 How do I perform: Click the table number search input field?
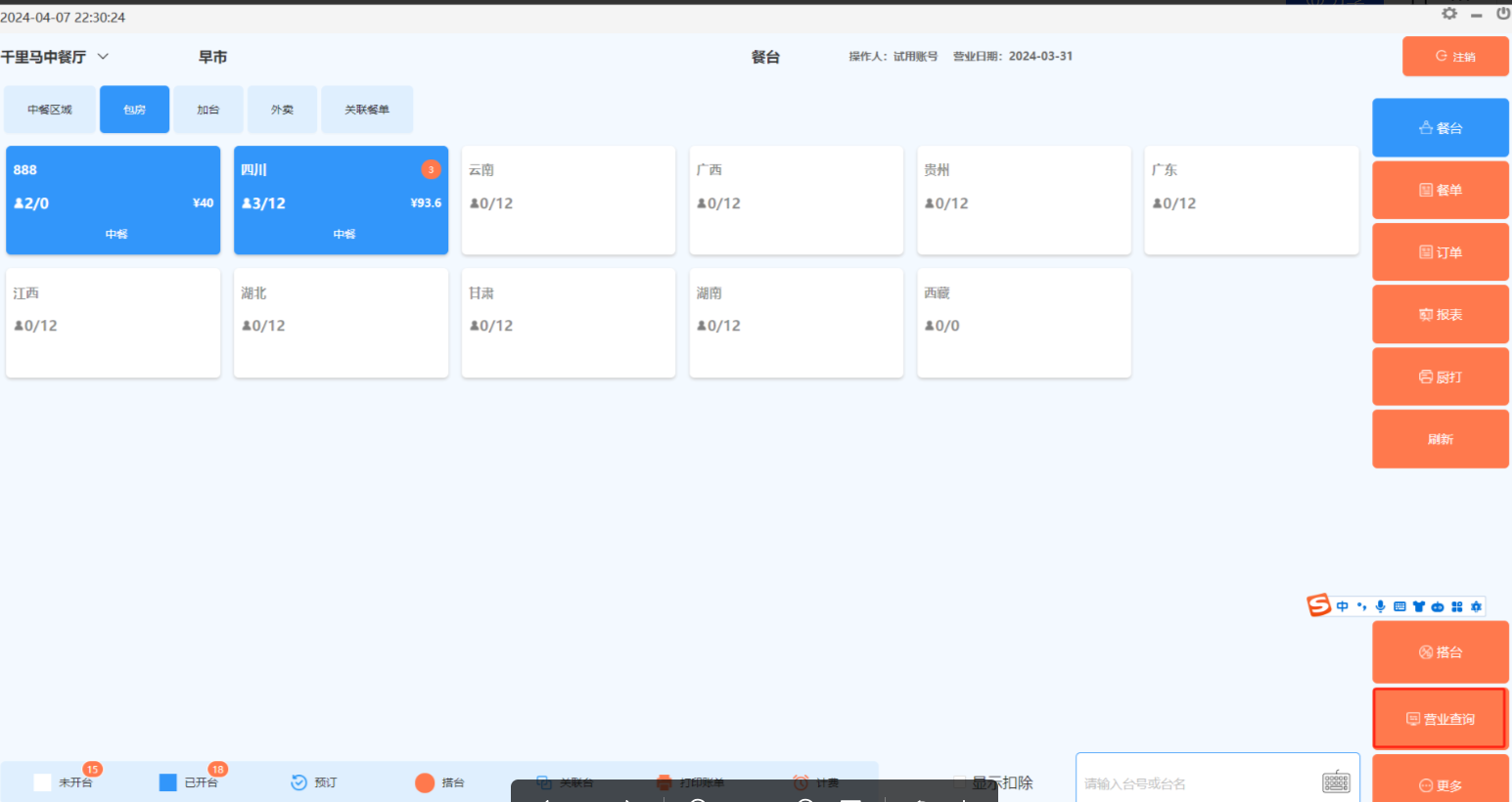(1199, 782)
